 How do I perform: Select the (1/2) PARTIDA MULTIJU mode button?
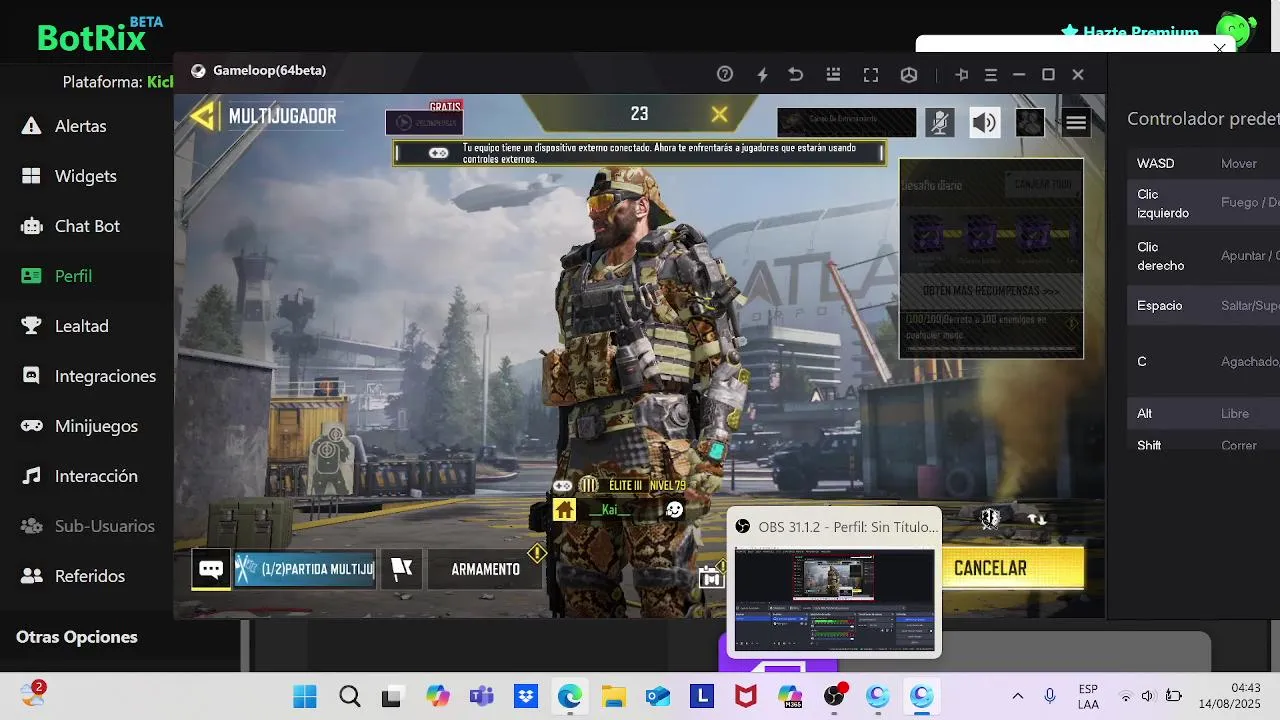305,569
